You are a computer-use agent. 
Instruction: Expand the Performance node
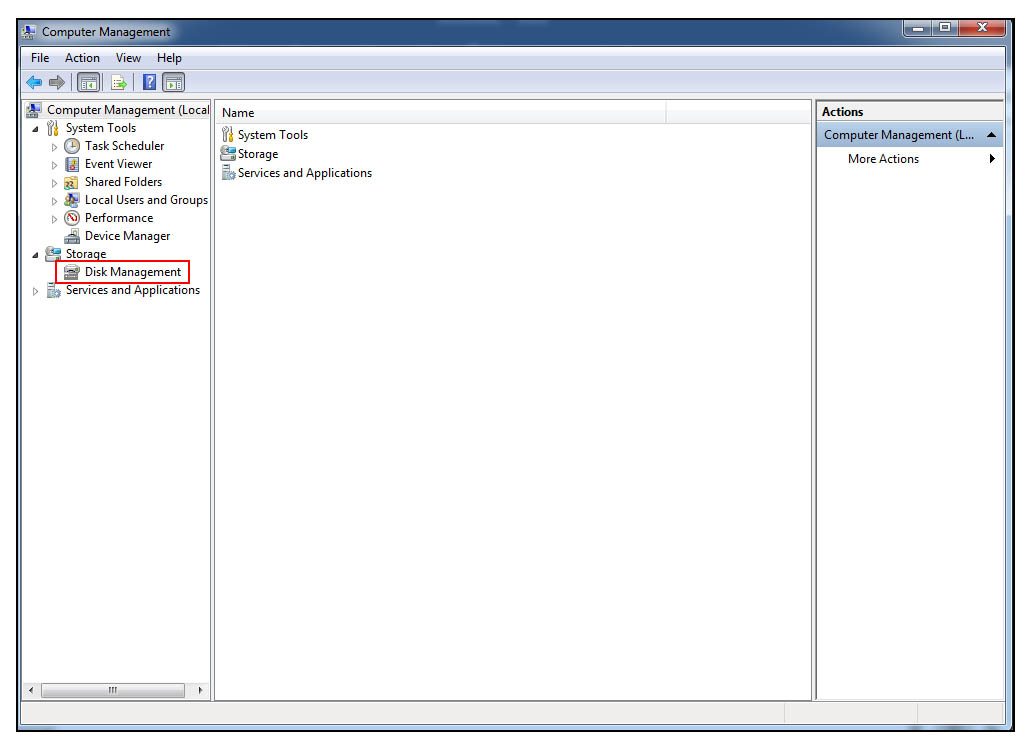(x=54, y=219)
